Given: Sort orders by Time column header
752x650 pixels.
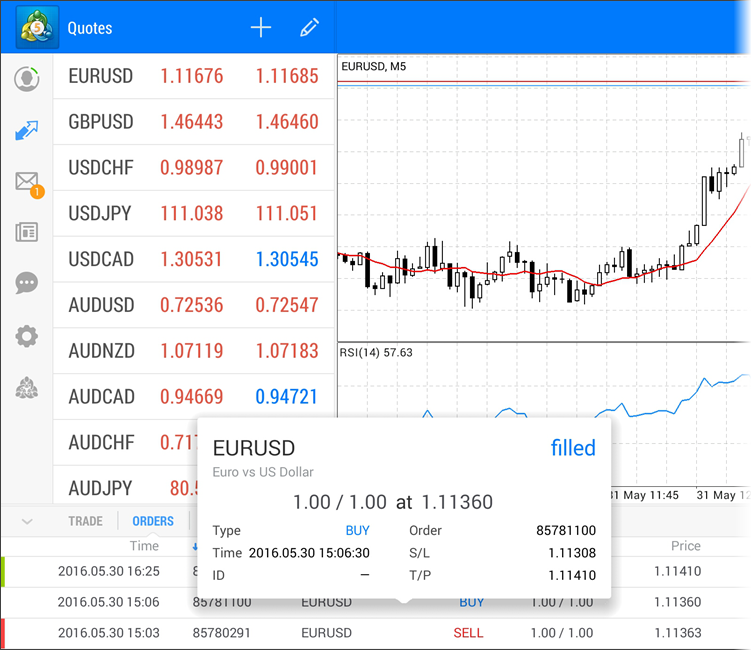Looking at the screenshot, I should click(144, 546).
